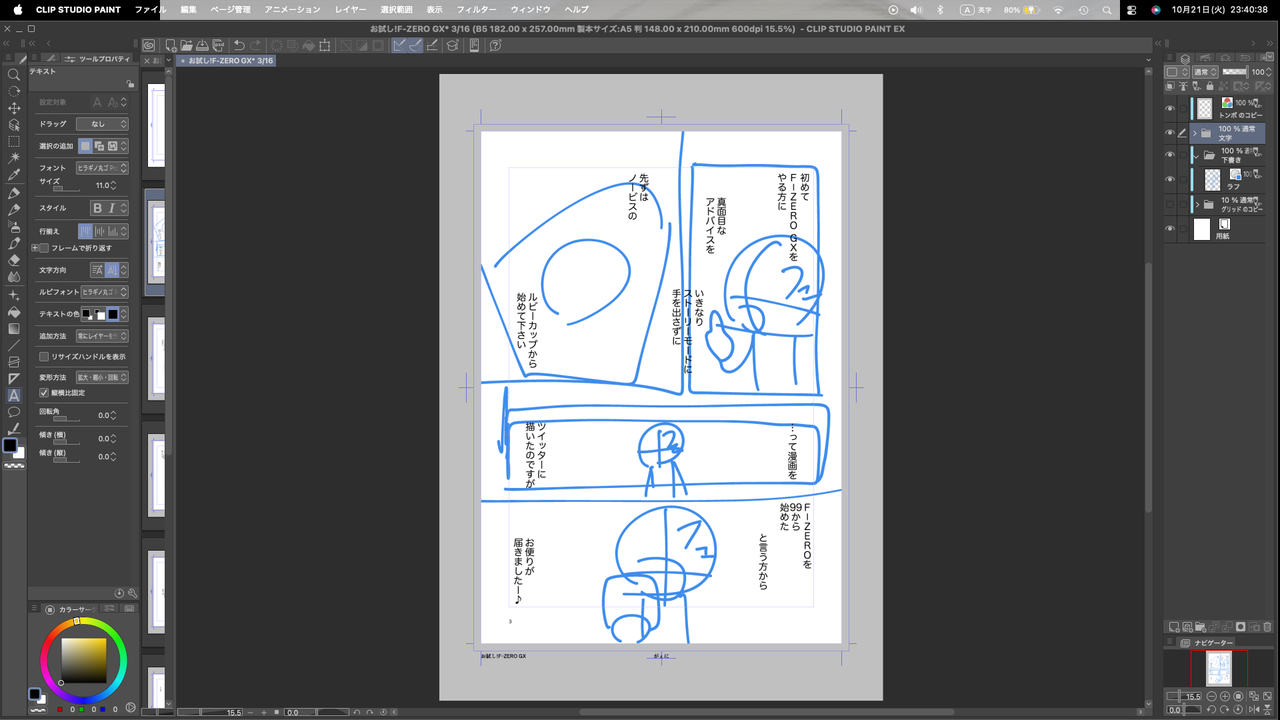This screenshot has width=1280, height=720.
Task: Open the レイヤー menu
Action: (351, 9)
